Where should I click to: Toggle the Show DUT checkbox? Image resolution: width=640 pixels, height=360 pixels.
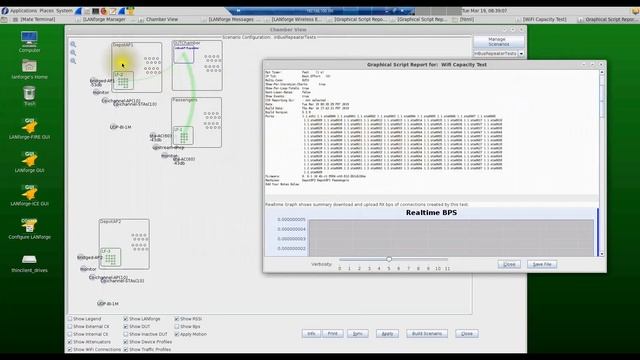[x=126, y=327]
